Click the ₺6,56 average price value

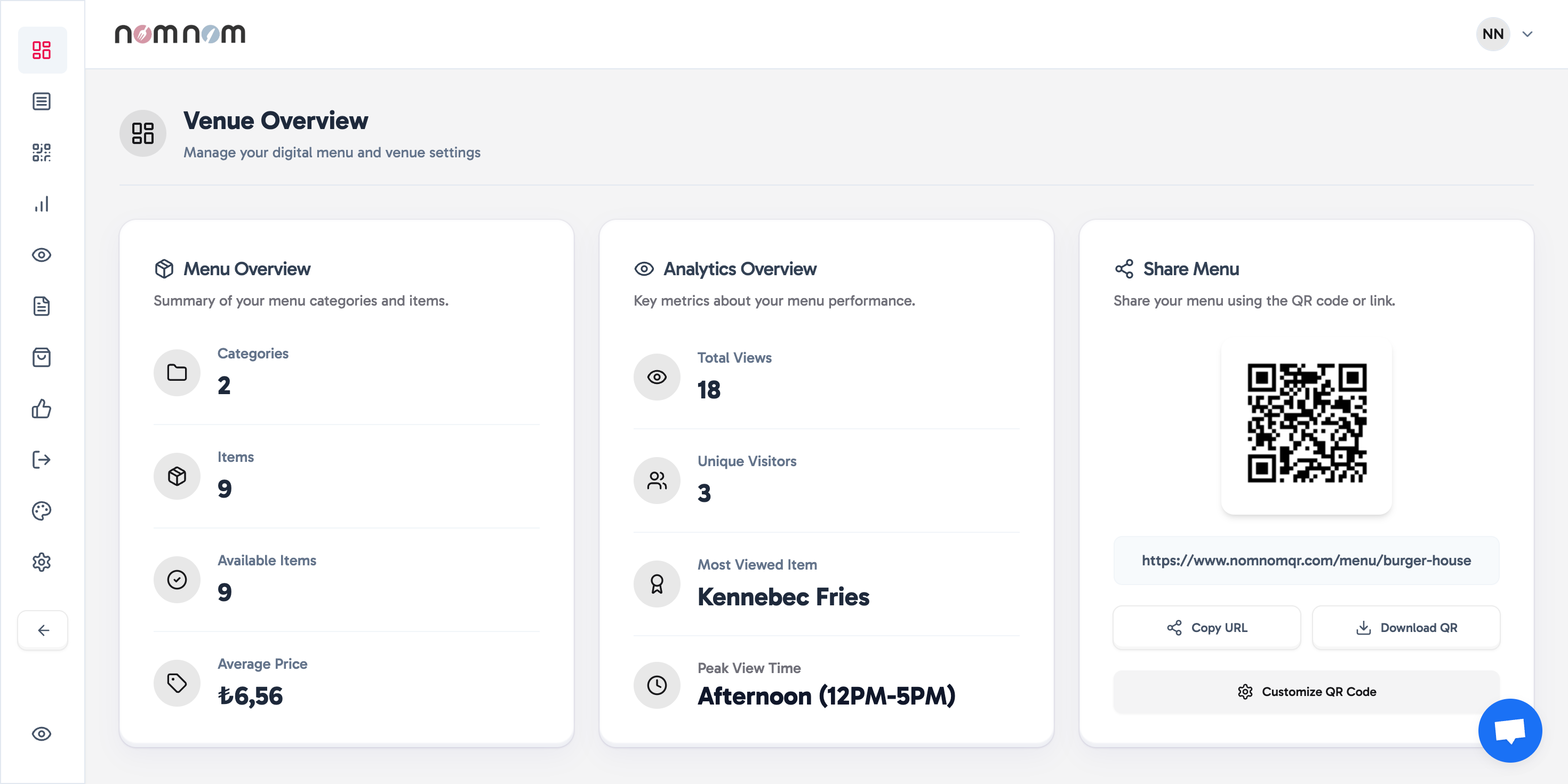[x=250, y=696]
